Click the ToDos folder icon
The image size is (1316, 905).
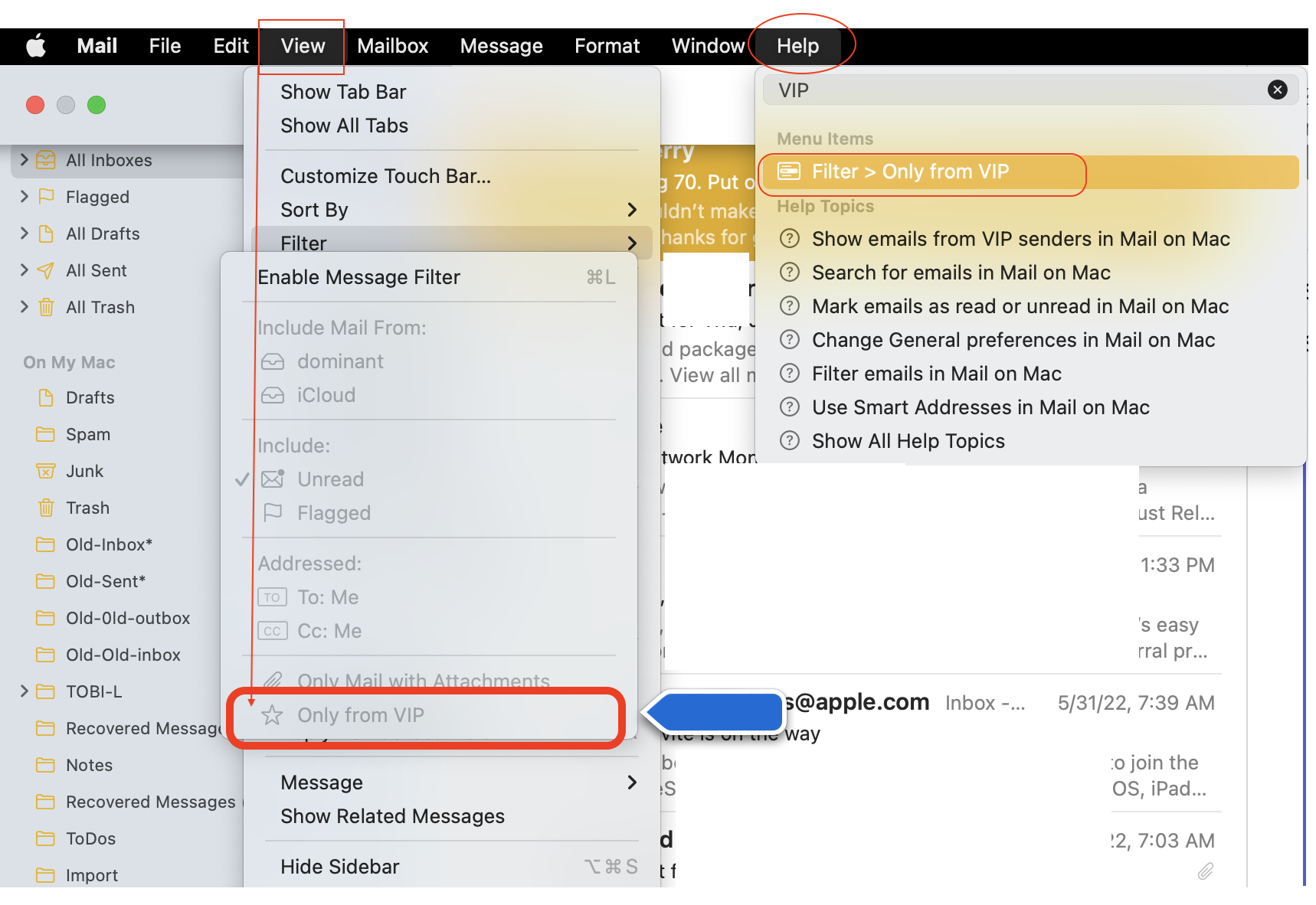pos(46,838)
